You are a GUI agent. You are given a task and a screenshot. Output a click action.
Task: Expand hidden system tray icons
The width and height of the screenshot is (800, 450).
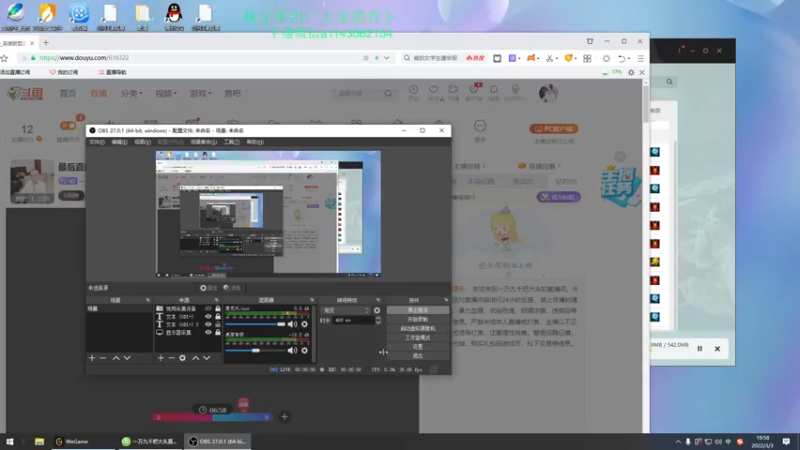[678, 442]
